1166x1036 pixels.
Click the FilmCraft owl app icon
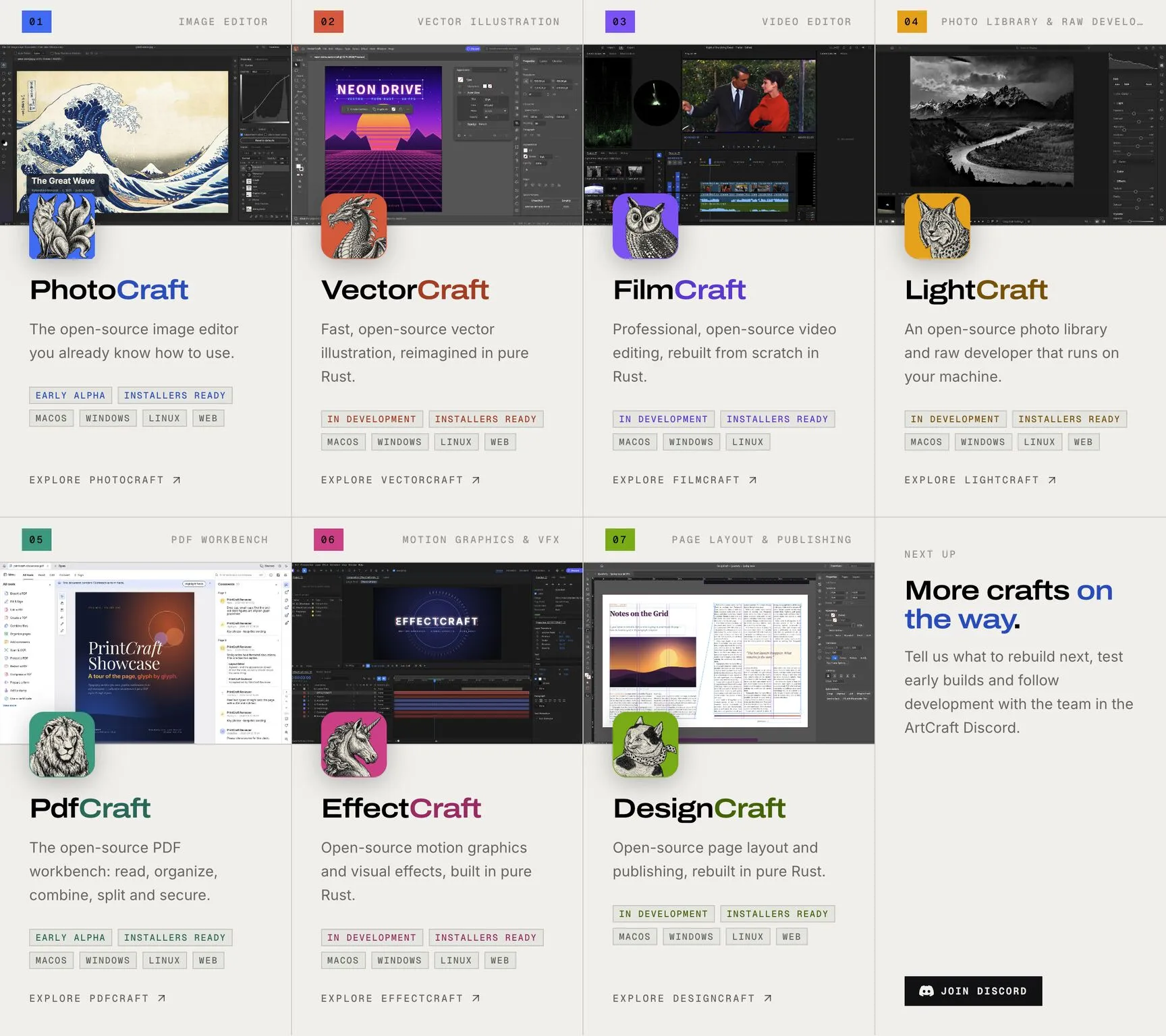(x=645, y=227)
